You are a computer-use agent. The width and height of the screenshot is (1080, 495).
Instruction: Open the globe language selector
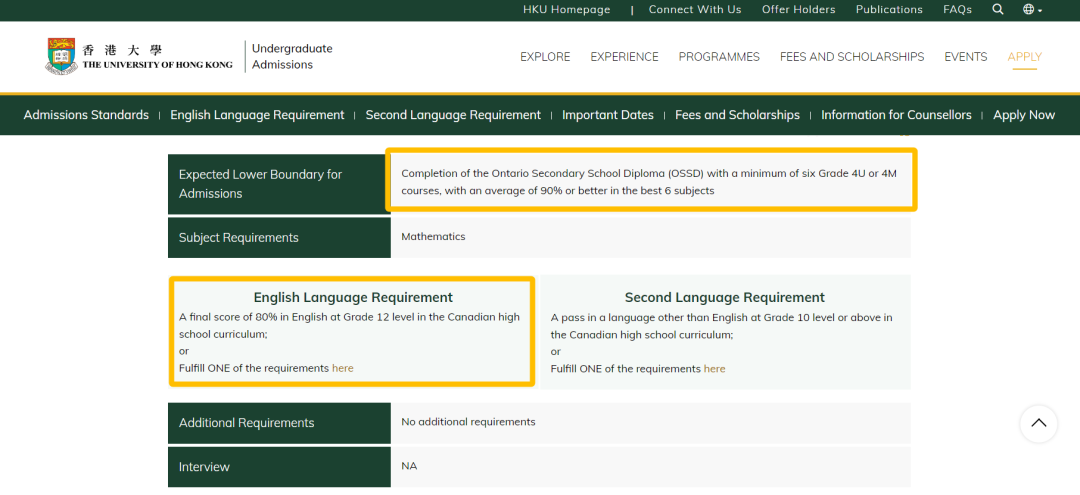tap(1032, 10)
